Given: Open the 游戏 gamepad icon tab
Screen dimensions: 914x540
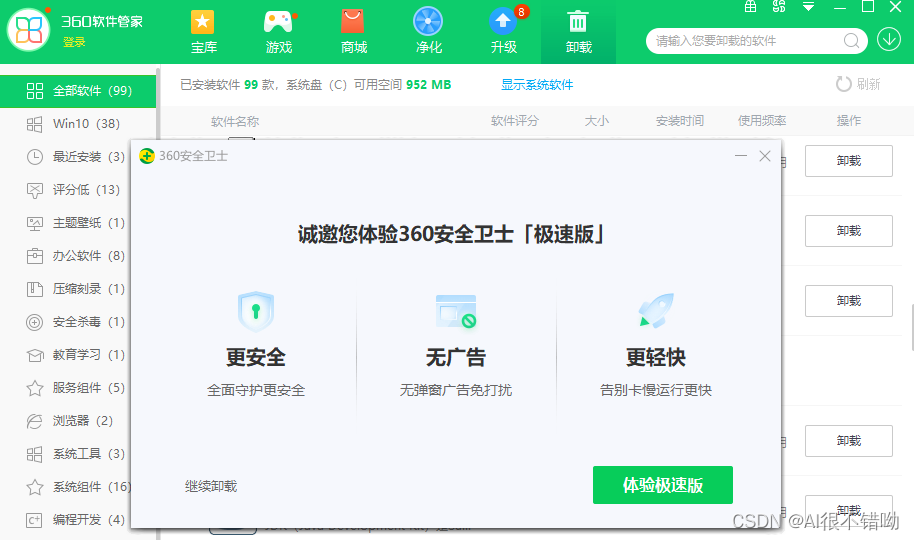Looking at the screenshot, I should 279,32.
